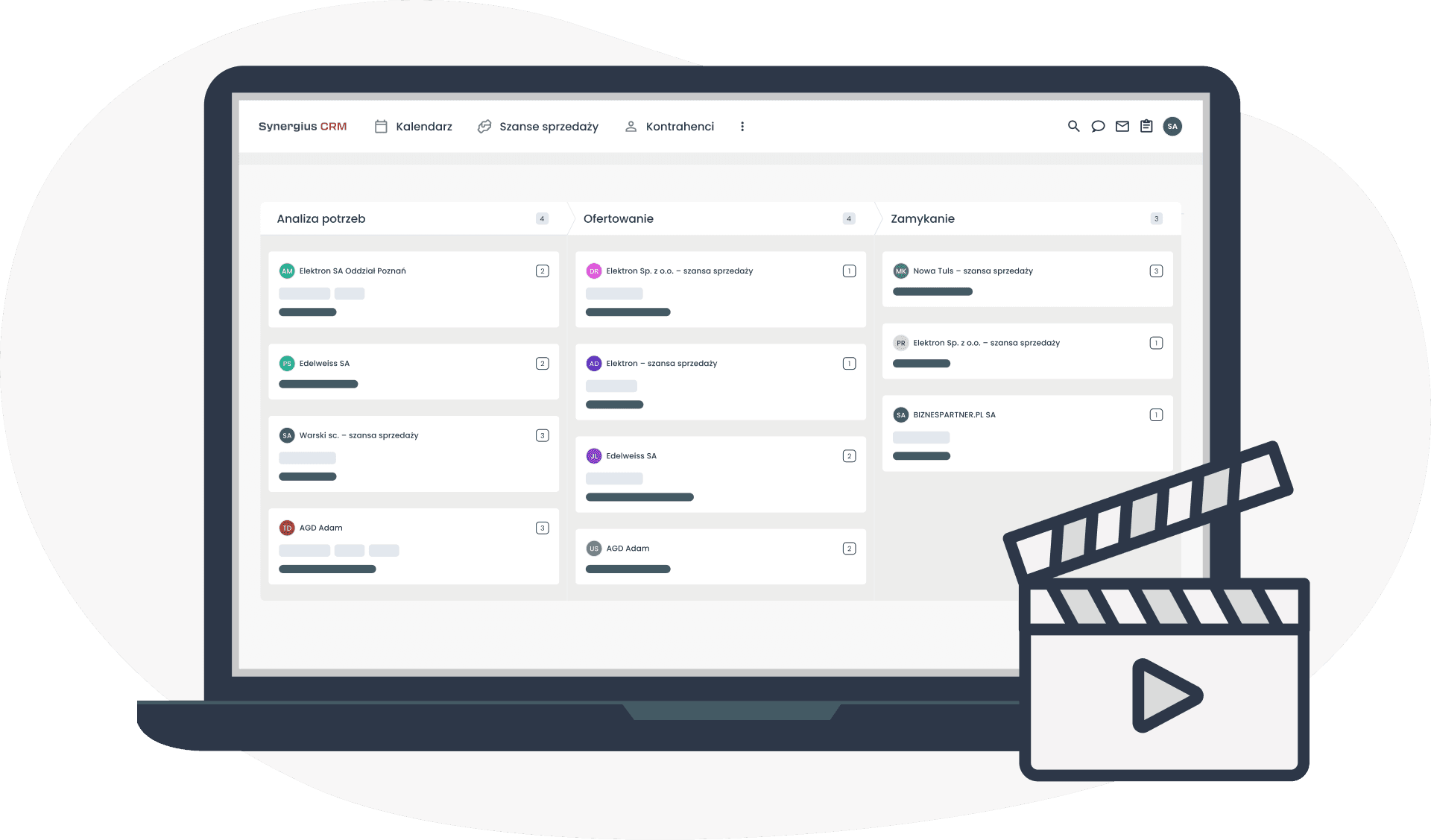The width and height of the screenshot is (1431, 840).
Task: Click the PS avatar on Edelweiss SA card
Action: 287,364
